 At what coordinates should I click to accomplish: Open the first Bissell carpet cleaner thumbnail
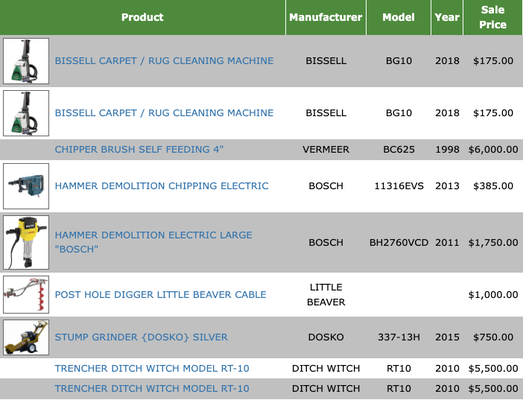pos(26,61)
